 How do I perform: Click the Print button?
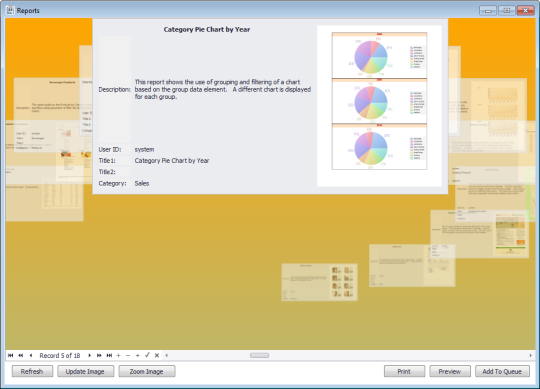point(404,371)
